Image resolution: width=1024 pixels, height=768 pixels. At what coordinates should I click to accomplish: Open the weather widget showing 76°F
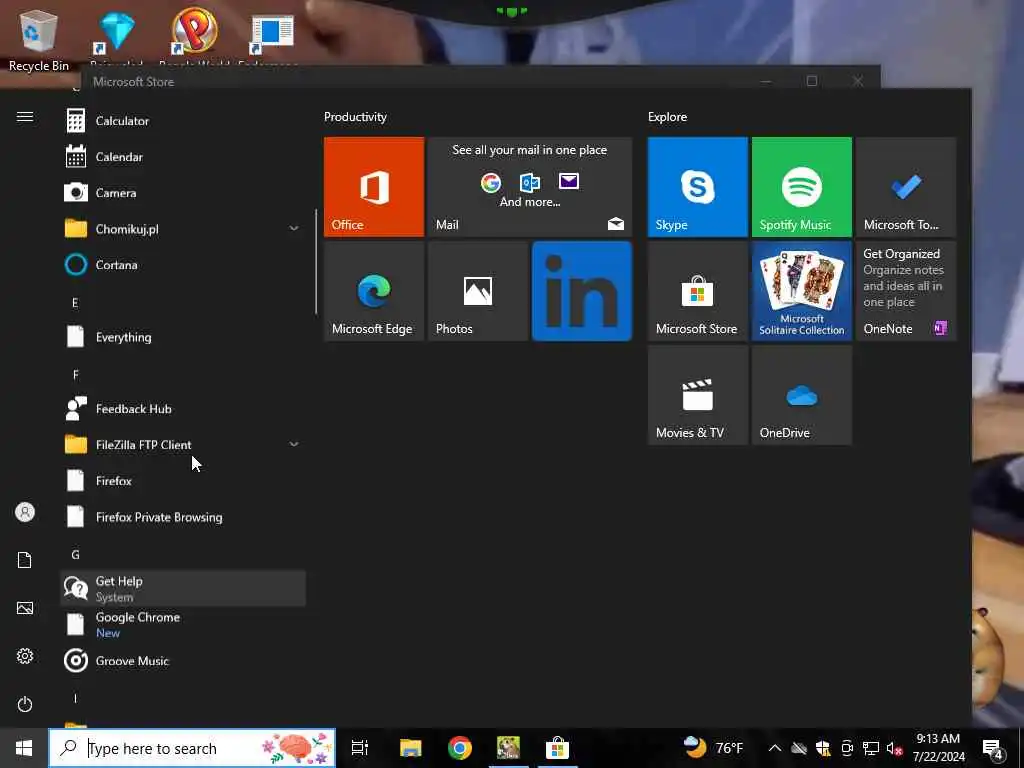click(x=713, y=748)
